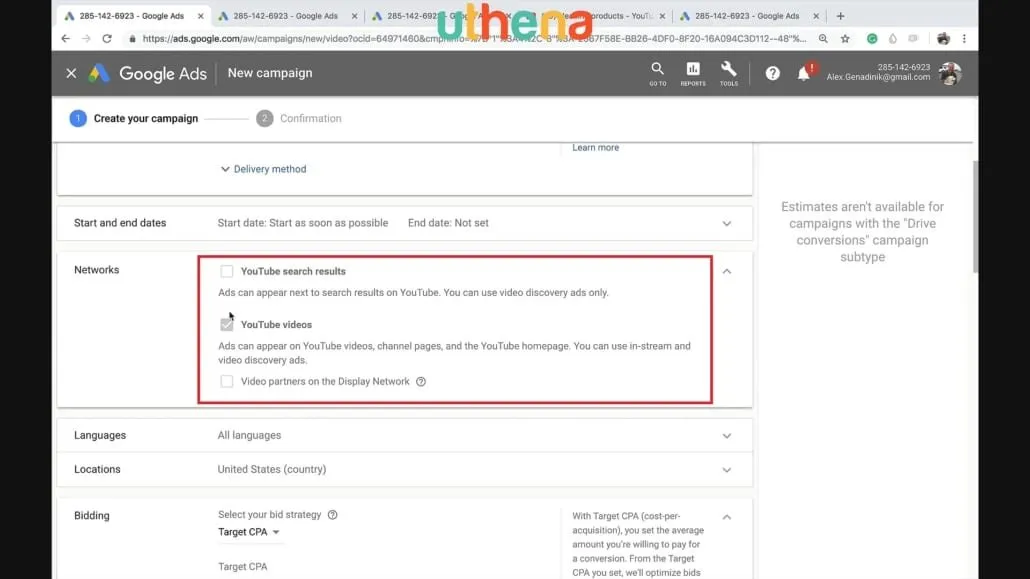Collapse the Networks section chevron
Viewport: 1030px width, 579px height.
point(727,271)
